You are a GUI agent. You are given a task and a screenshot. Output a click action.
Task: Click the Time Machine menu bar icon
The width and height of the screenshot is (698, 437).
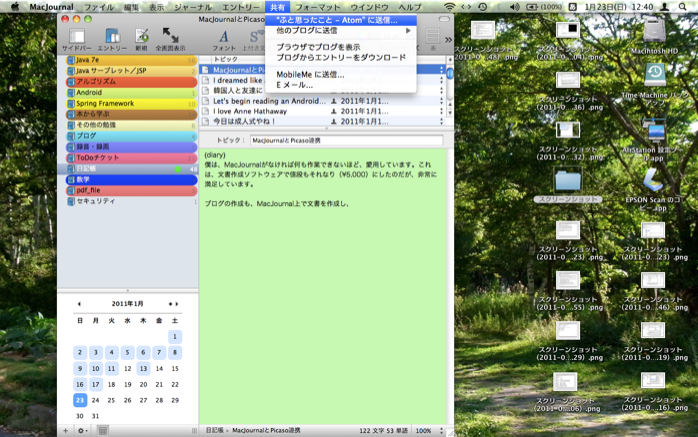point(483,7)
